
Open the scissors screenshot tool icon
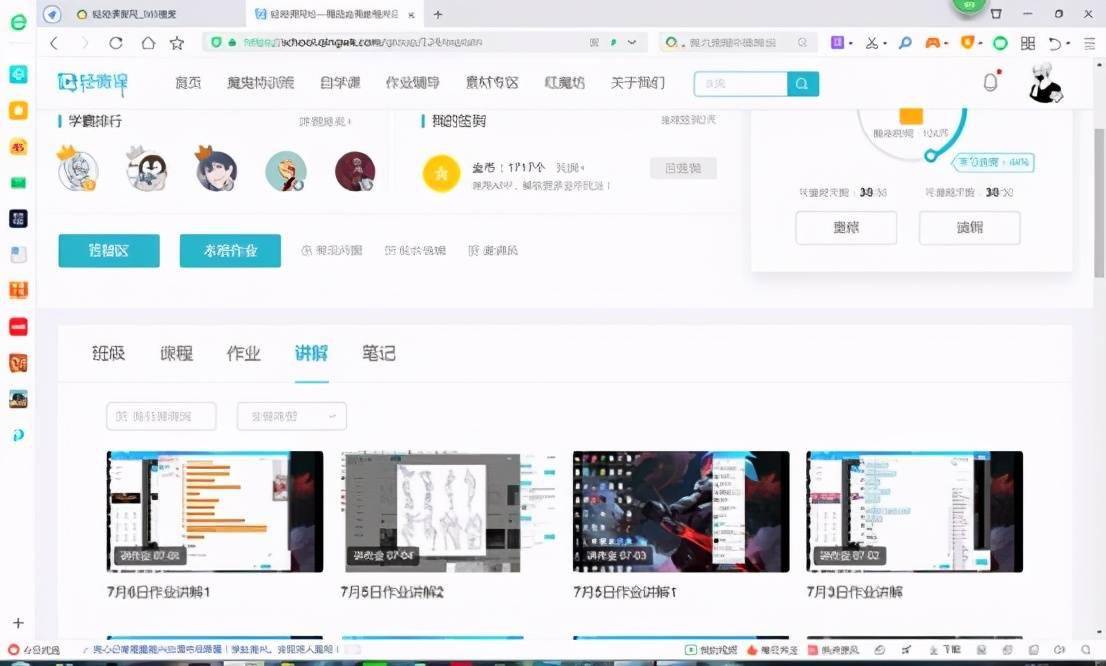point(872,43)
